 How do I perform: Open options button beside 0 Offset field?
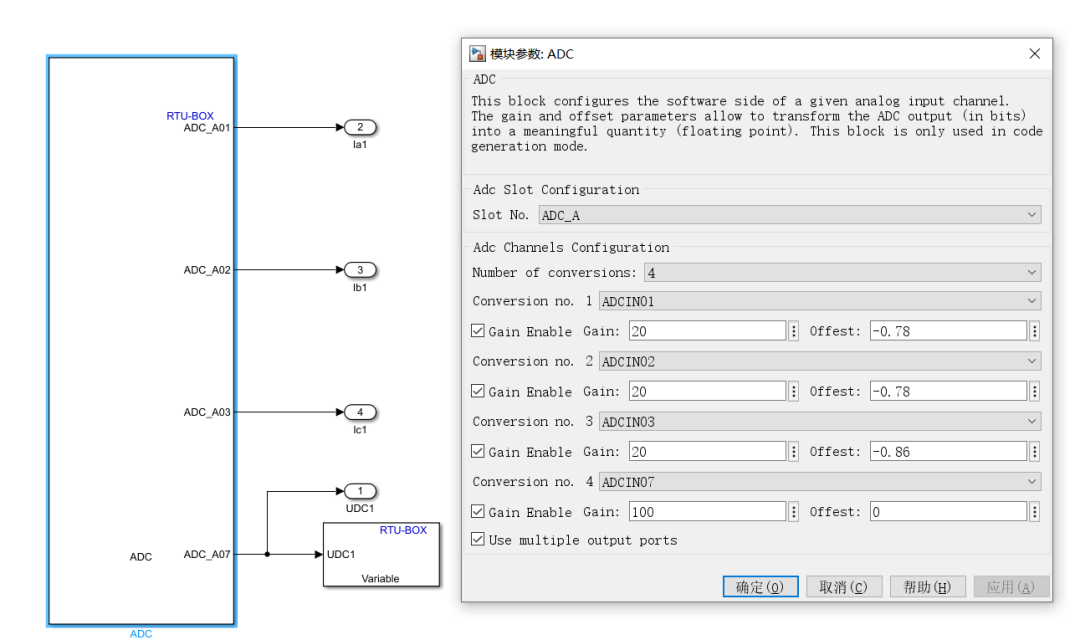click(1034, 512)
